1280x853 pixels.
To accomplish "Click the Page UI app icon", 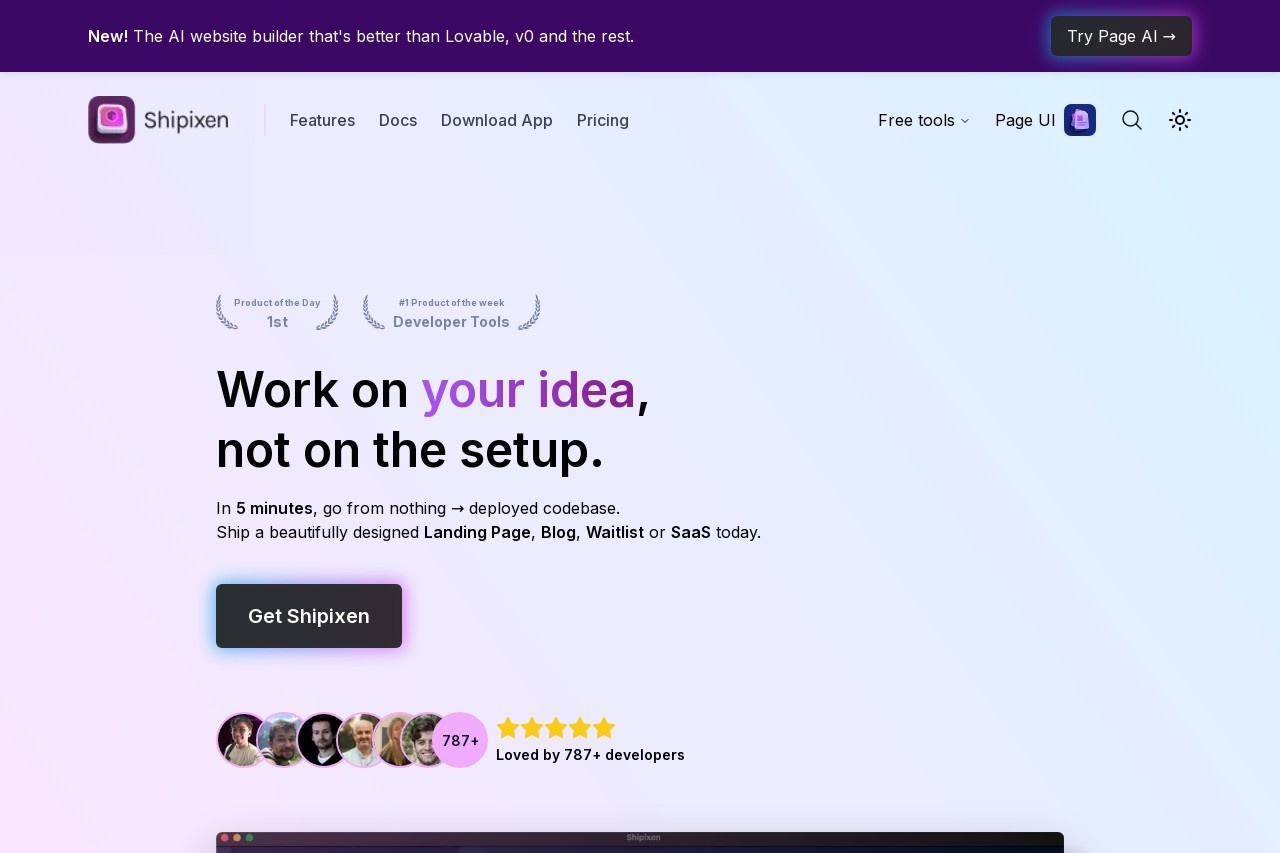I will pyautogui.click(x=1080, y=120).
